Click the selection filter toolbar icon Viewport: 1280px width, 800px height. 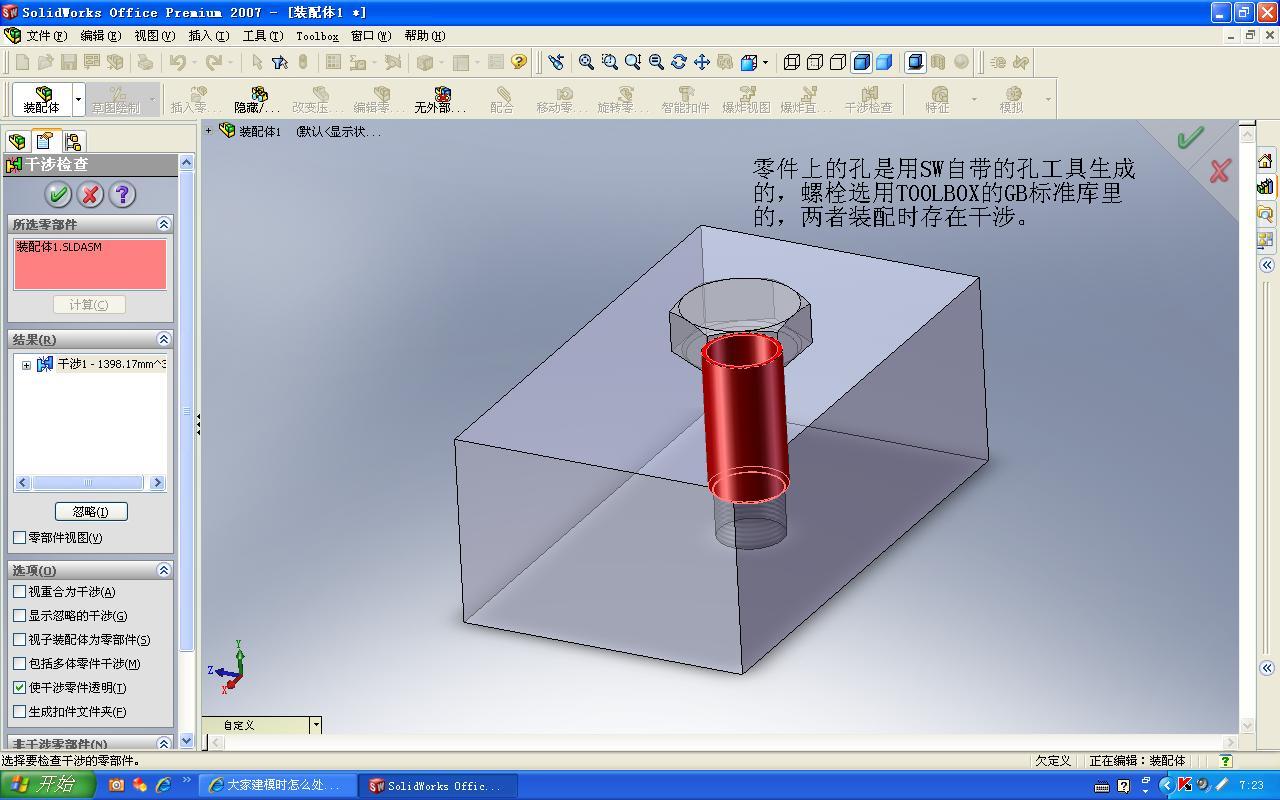tap(279, 62)
